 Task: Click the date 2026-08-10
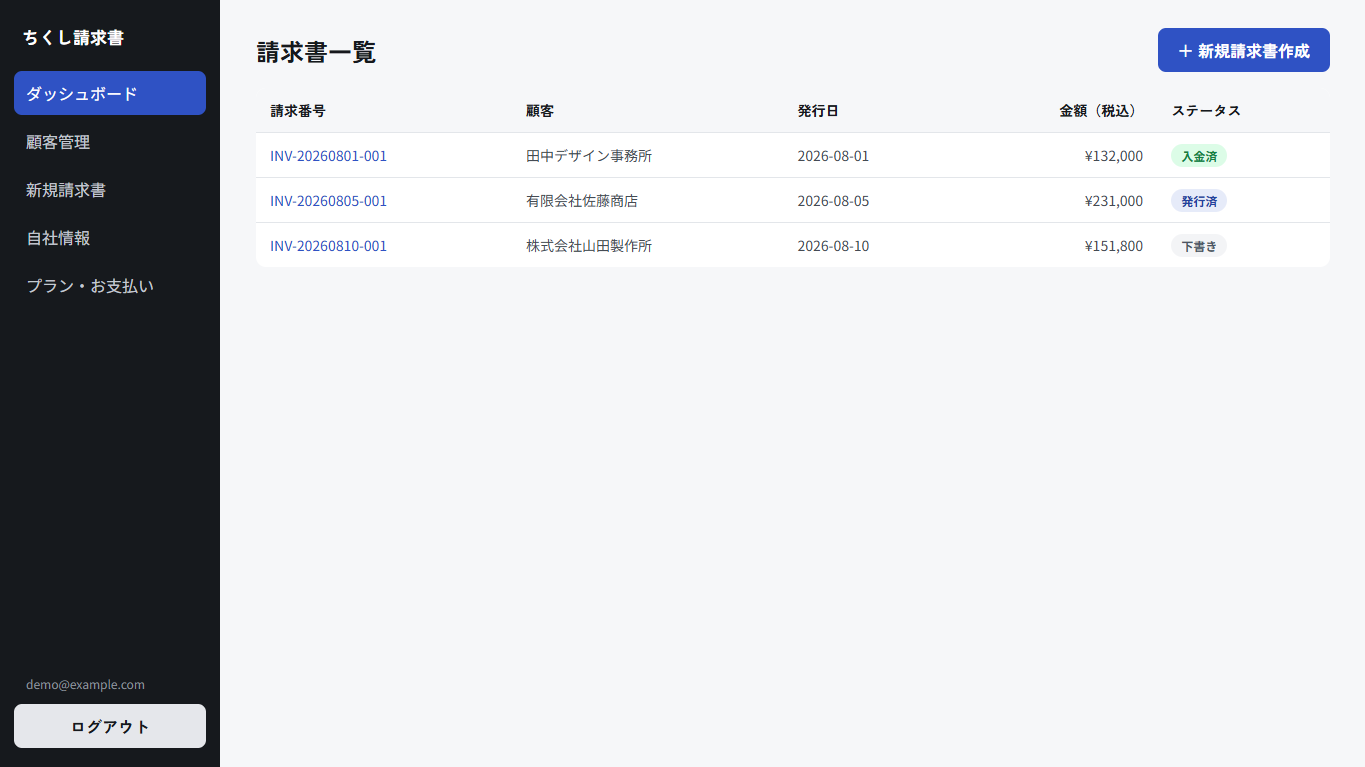[x=833, y=246]
